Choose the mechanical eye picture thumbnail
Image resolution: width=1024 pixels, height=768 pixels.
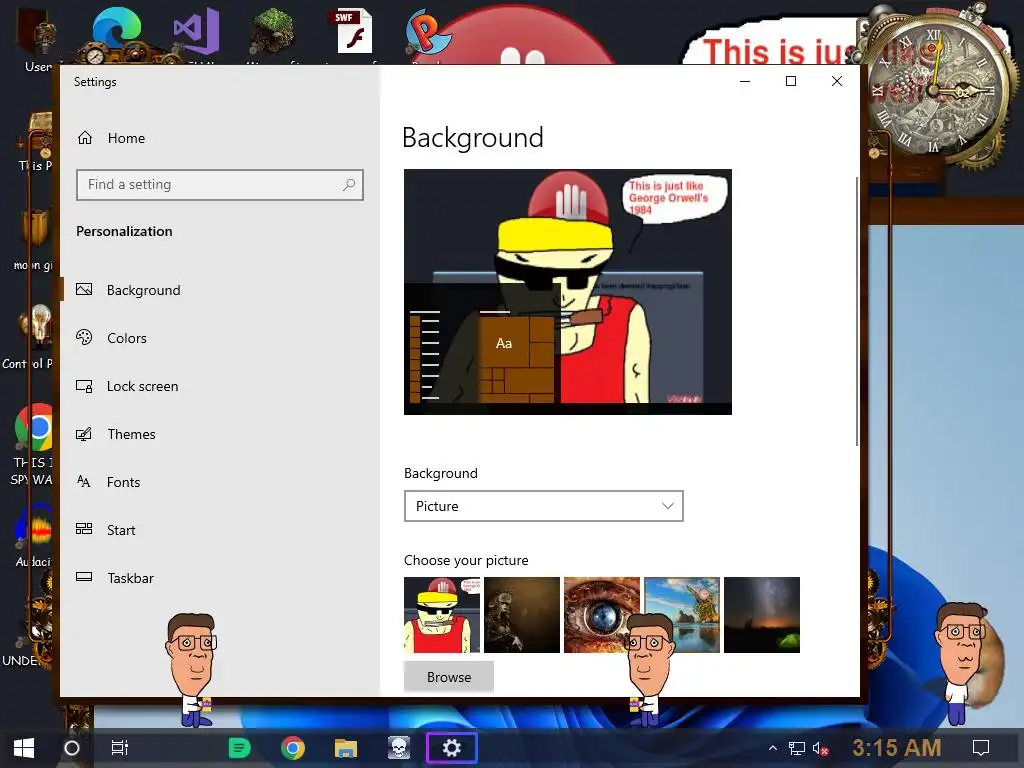(601, 615)
